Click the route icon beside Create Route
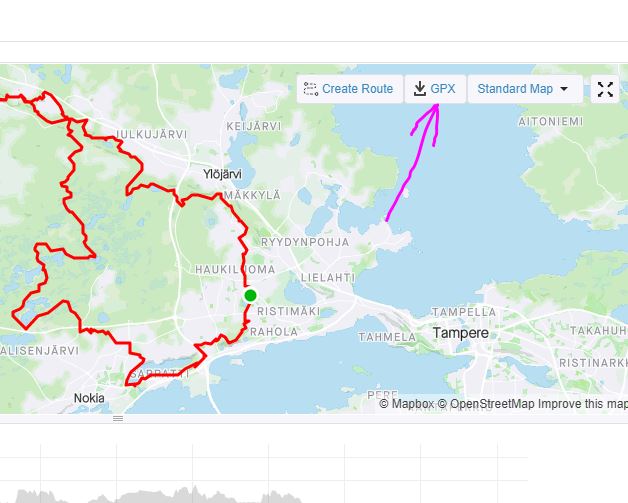This screenshot has height=503, width=628. coord(311,89)
